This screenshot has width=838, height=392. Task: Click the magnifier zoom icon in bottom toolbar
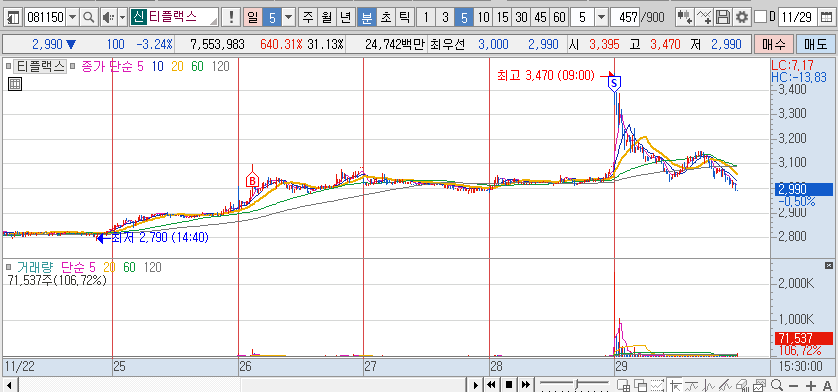[x=777, y=385]
